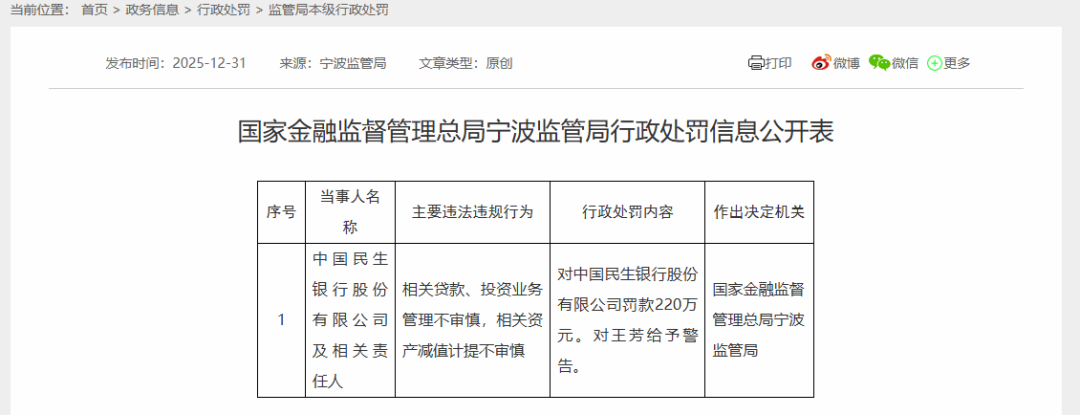Select the publish date 2025-12-31
1080x415 pixels.
209,63
